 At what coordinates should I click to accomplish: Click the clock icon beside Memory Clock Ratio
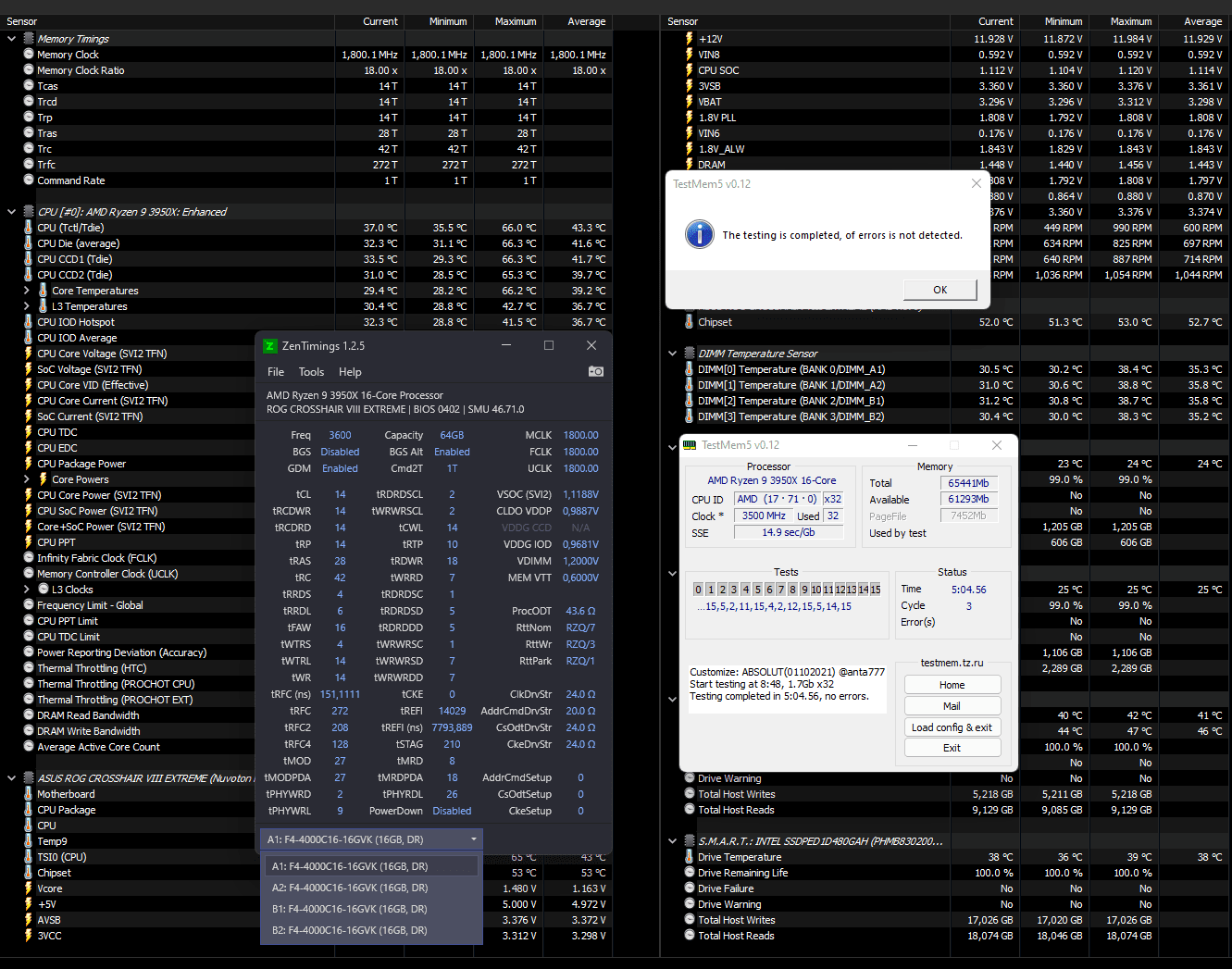click(29, 70)
